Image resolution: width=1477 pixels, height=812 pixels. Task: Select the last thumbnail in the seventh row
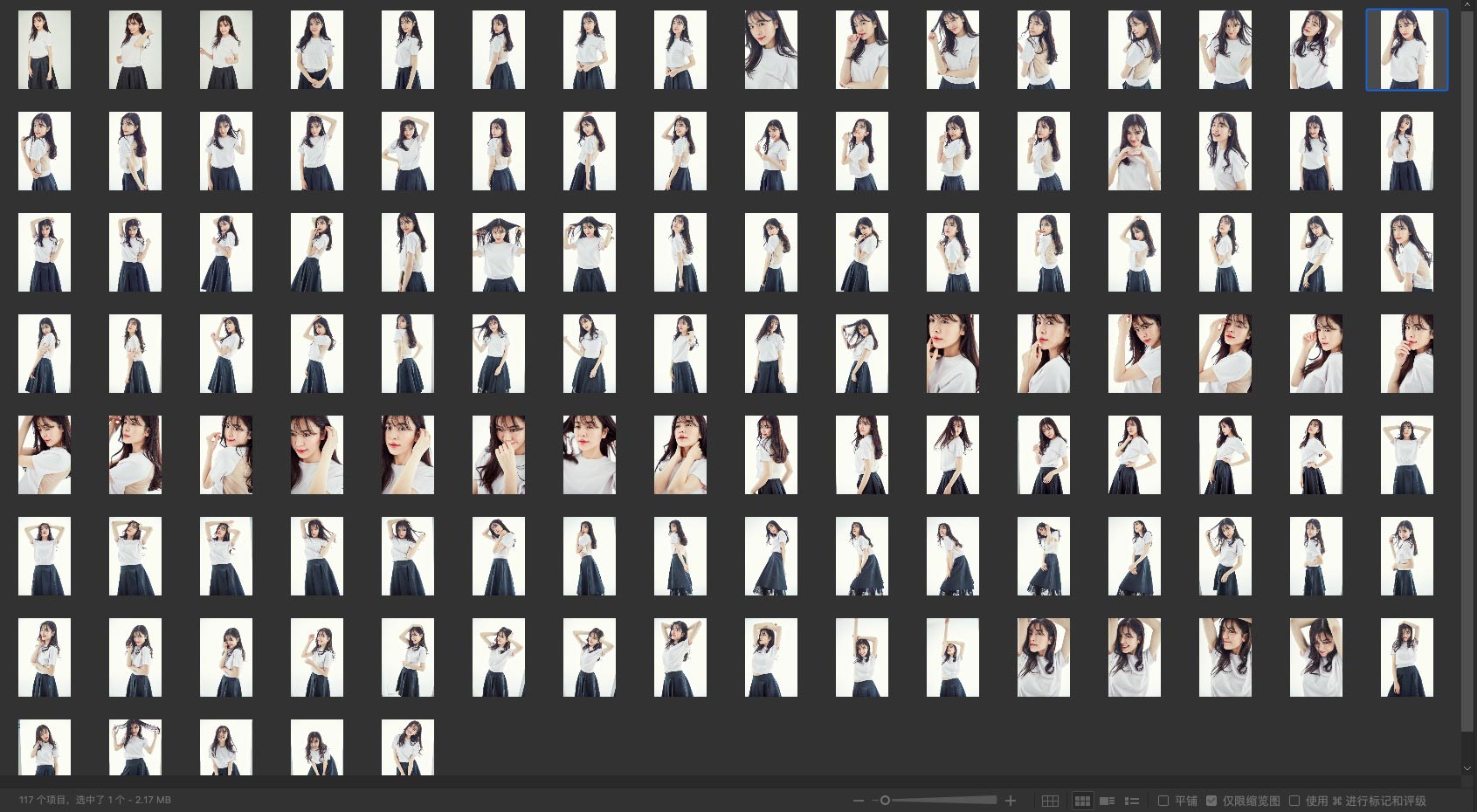point(1406,657)
